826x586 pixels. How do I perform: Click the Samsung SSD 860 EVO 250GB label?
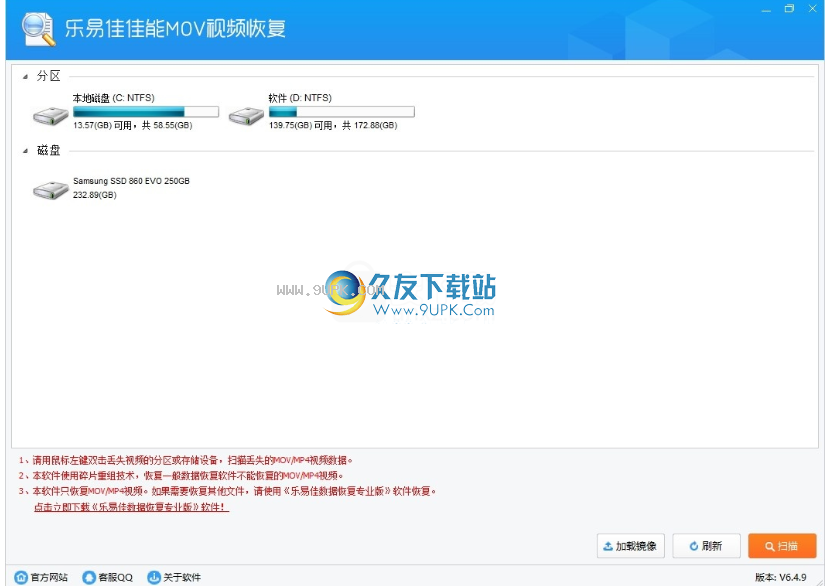[131, 181]
